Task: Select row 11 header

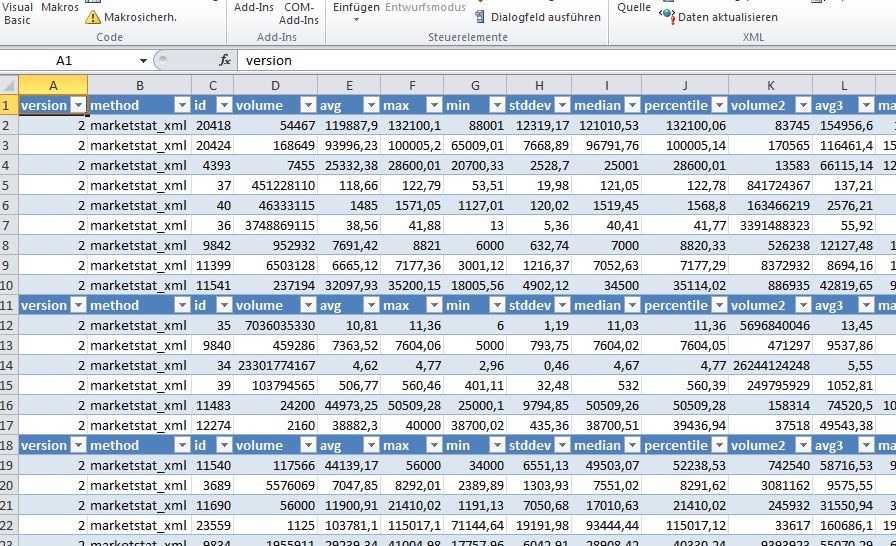Action: pos(9,305)
